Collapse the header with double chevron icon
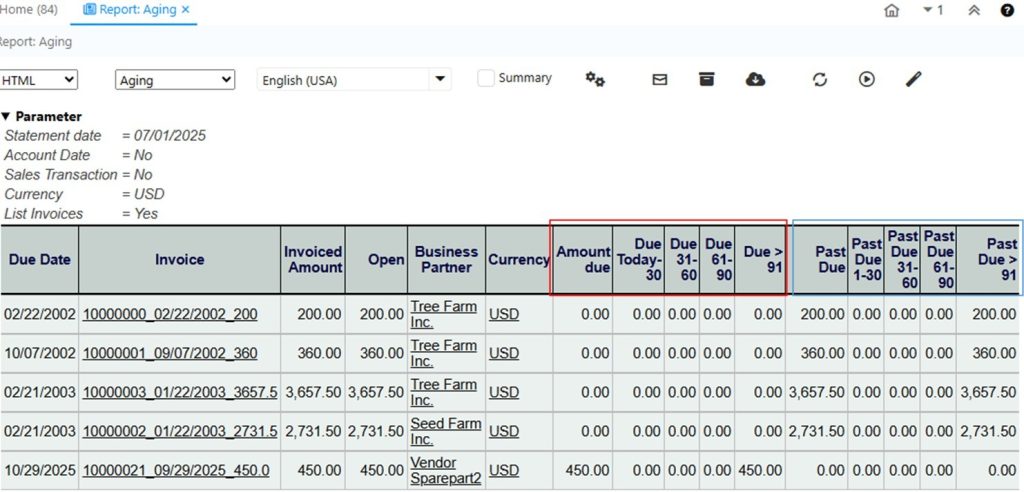Screen dimensions: 1024x492 tap(974, 10)
